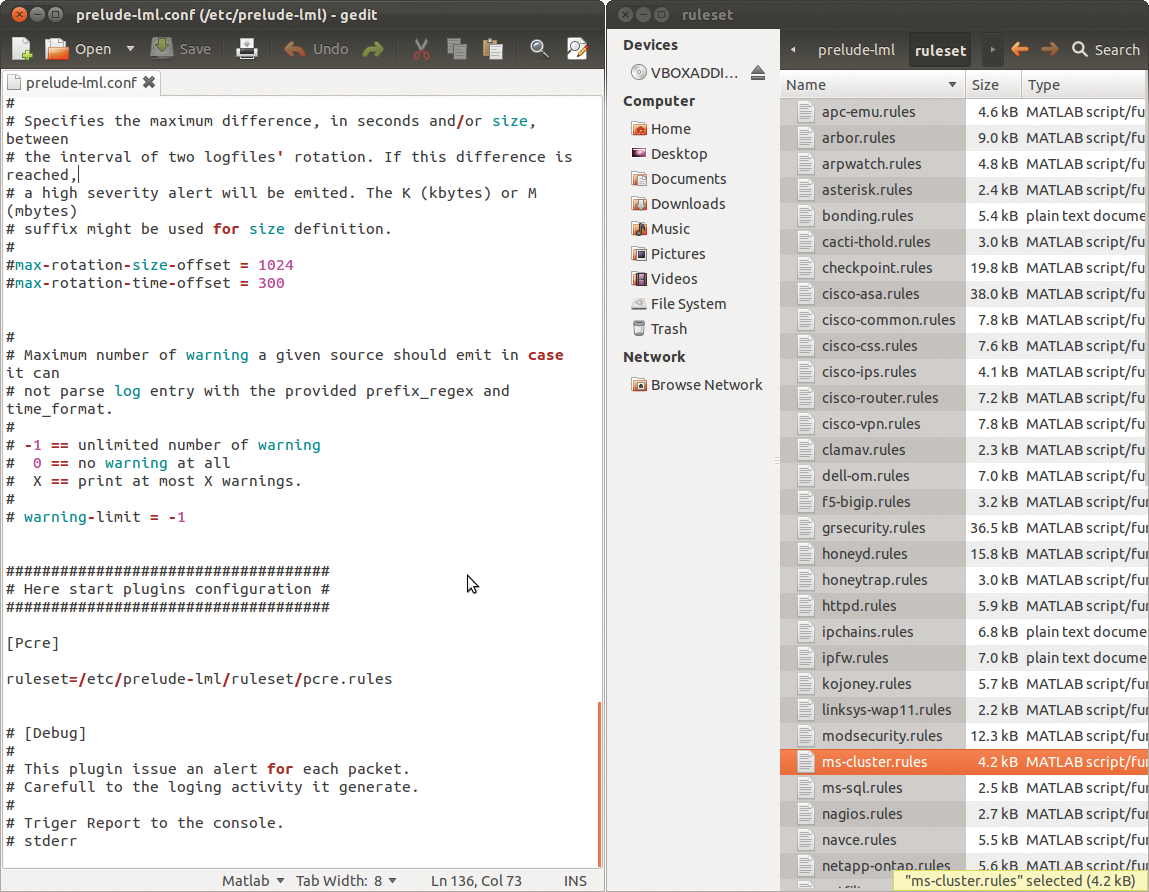The image size is (1149, 892).
Task: Cut the selected text
Action: click(x=421, y=49)
